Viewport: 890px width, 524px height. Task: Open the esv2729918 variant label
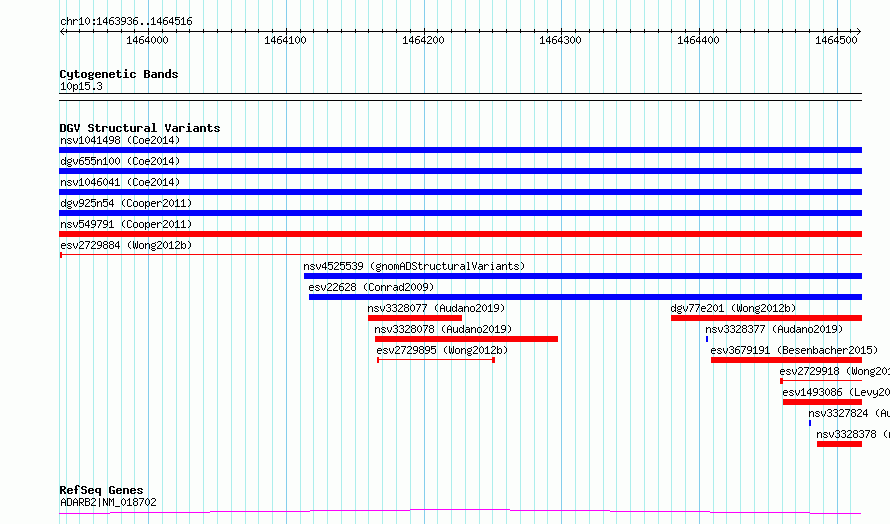tap(834, 371)
